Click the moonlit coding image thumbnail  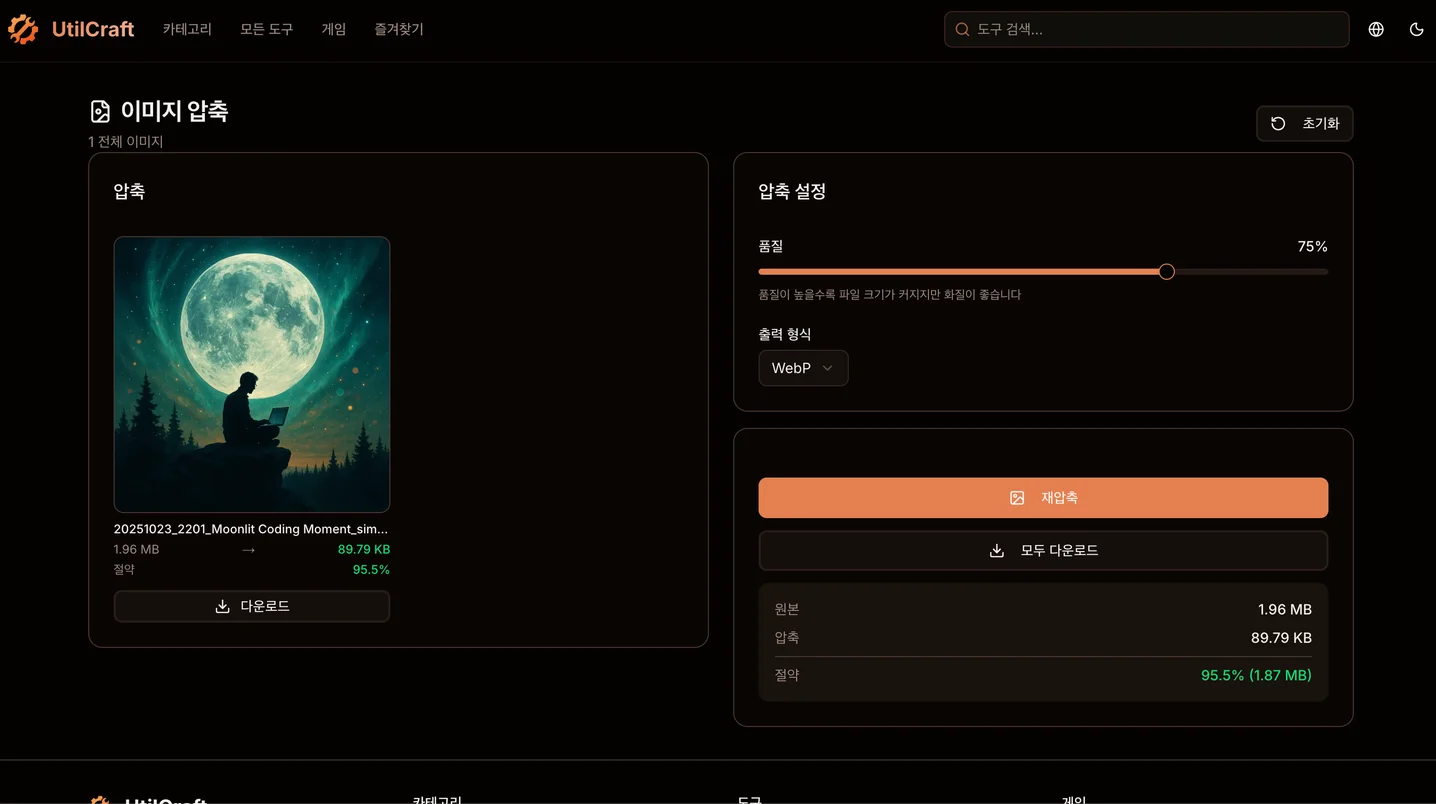(252, 374)
